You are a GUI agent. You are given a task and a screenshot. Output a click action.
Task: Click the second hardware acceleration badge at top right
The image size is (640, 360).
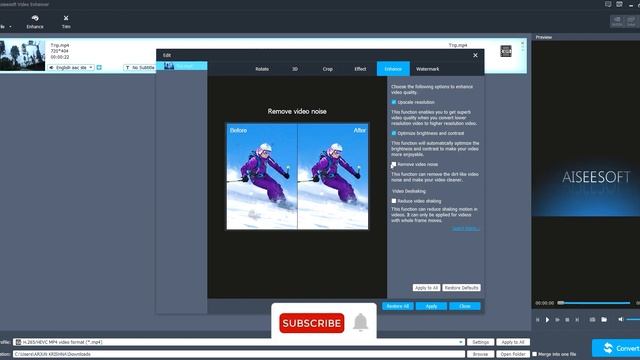click(x=631, y=21)
